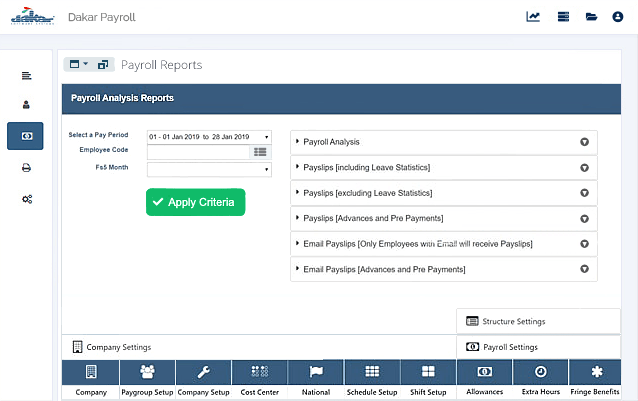Click the Cost Center grid icon tile
The height and width of the screenshot is (401, 638).
point(260,372)
